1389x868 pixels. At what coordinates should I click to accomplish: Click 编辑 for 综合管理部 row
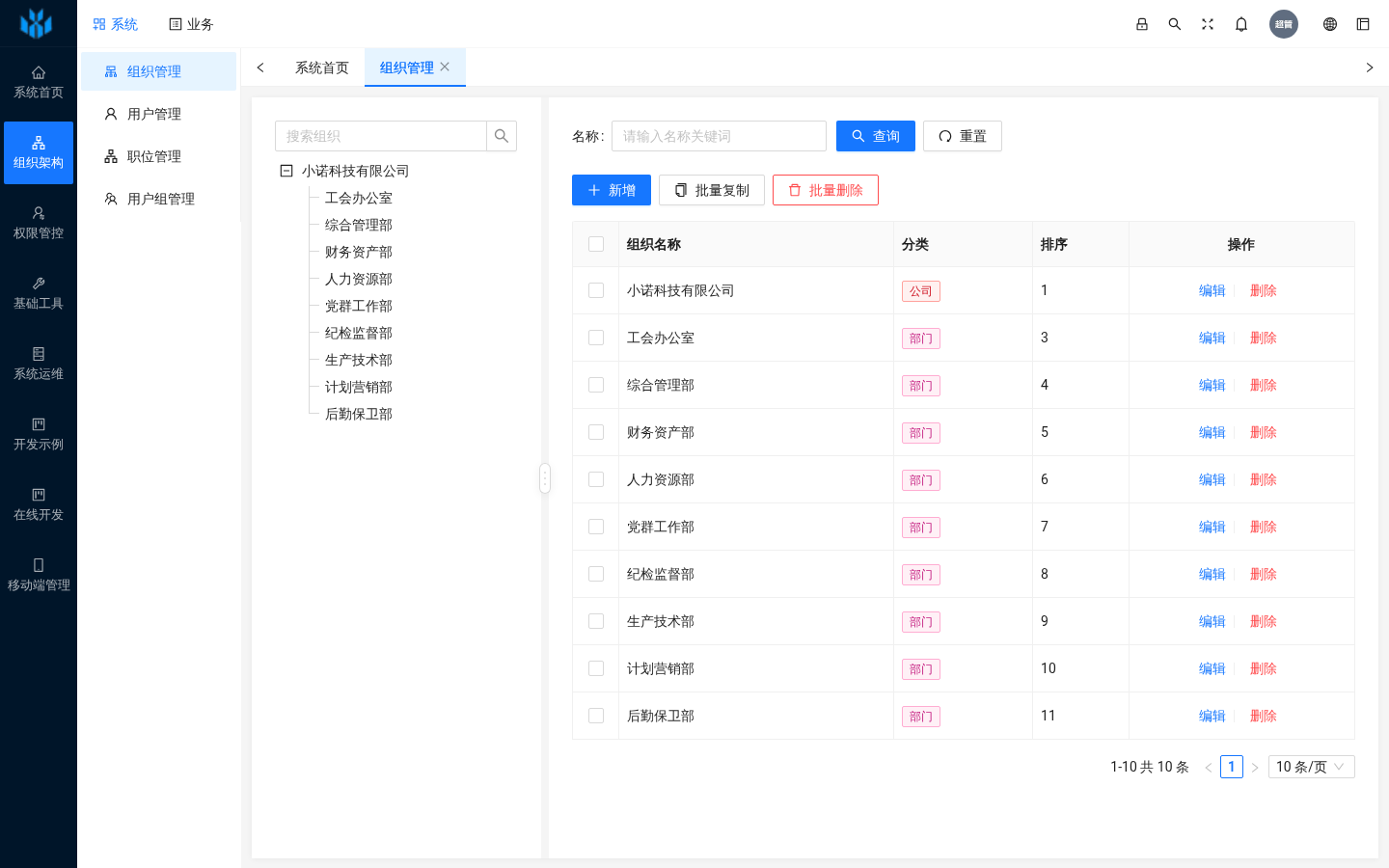coord(1212,385)
